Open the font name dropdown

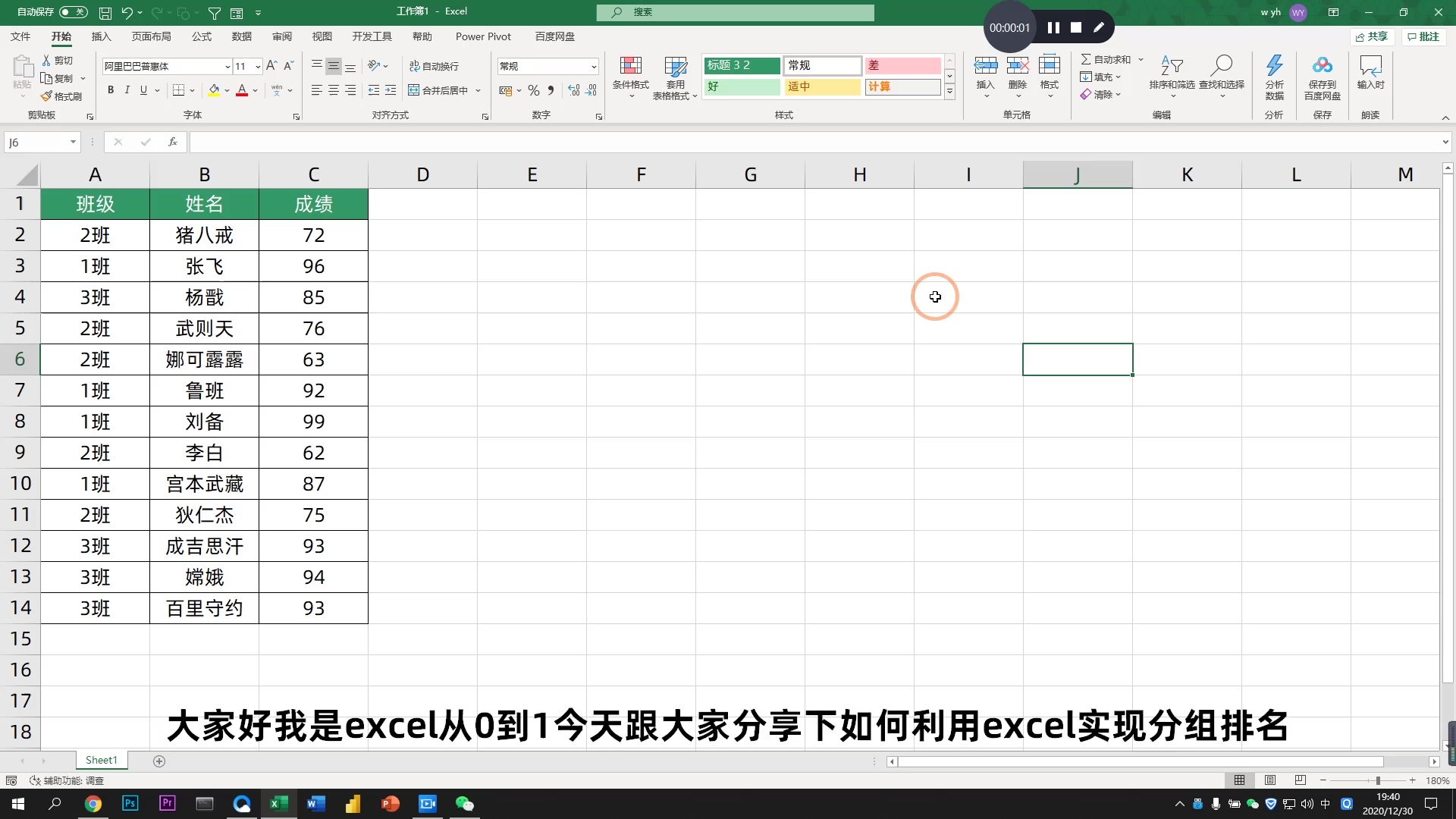[227, 67]
